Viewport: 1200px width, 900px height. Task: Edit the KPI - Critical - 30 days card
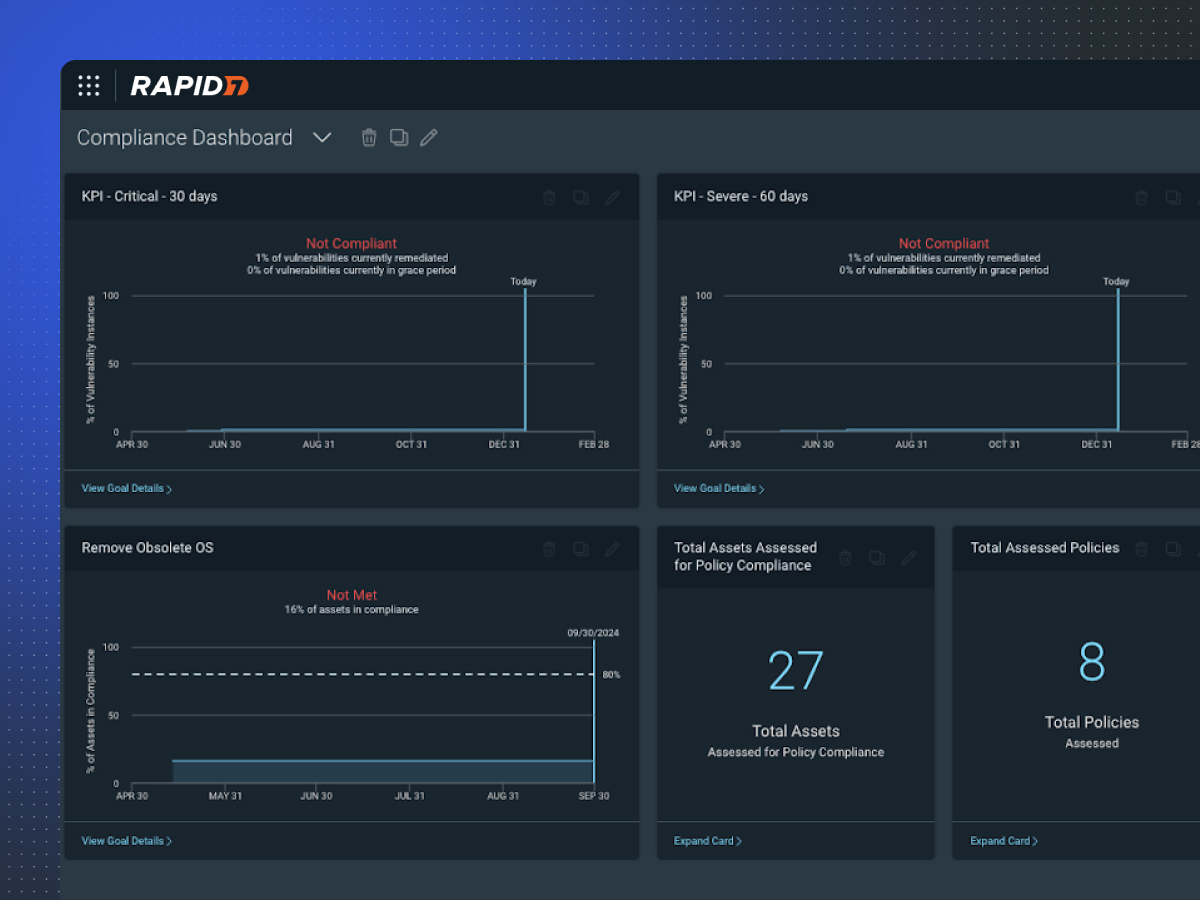(x=612, y=198)
